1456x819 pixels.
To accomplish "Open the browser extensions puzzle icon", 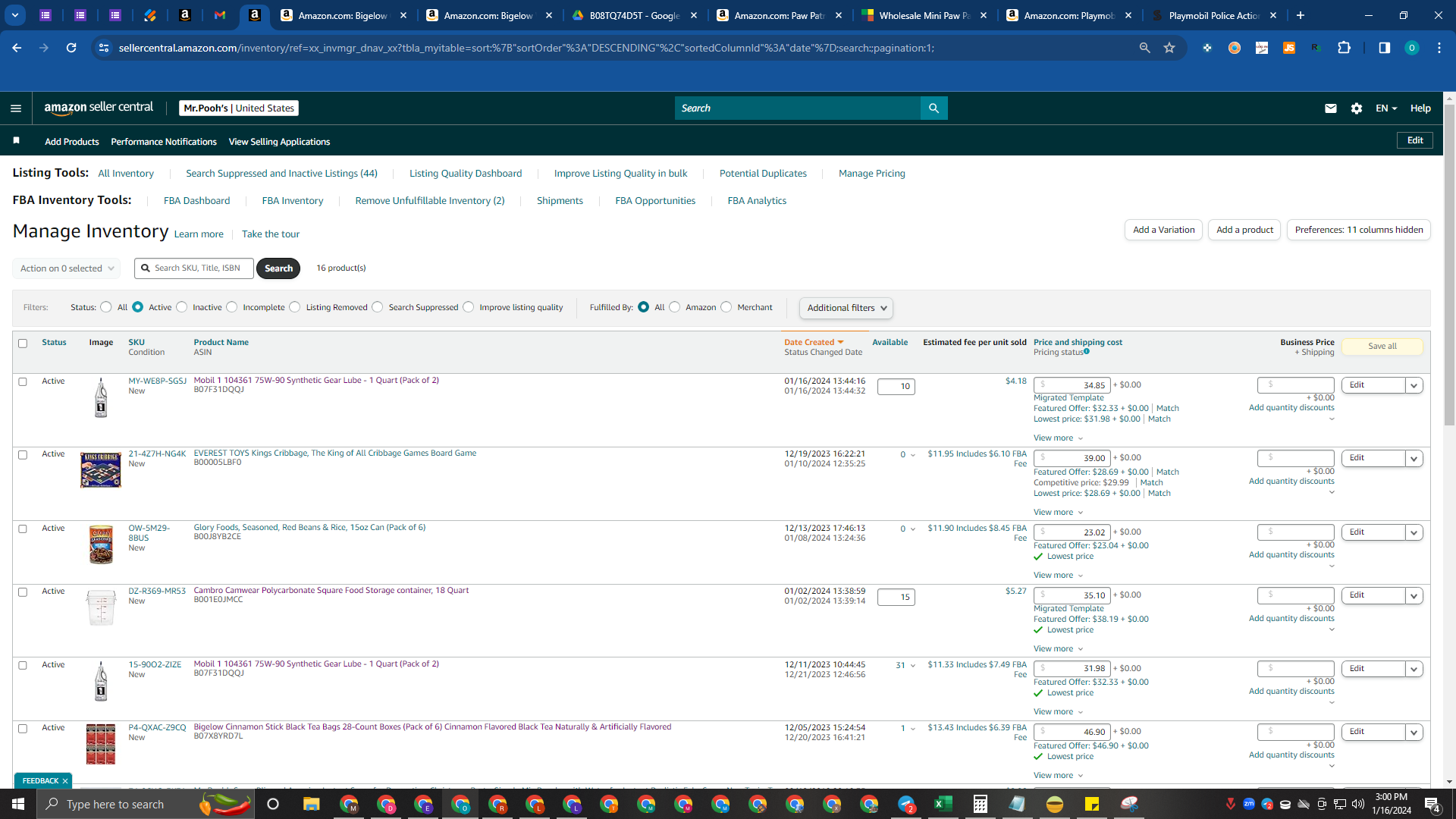I will tap(1344, 48).
